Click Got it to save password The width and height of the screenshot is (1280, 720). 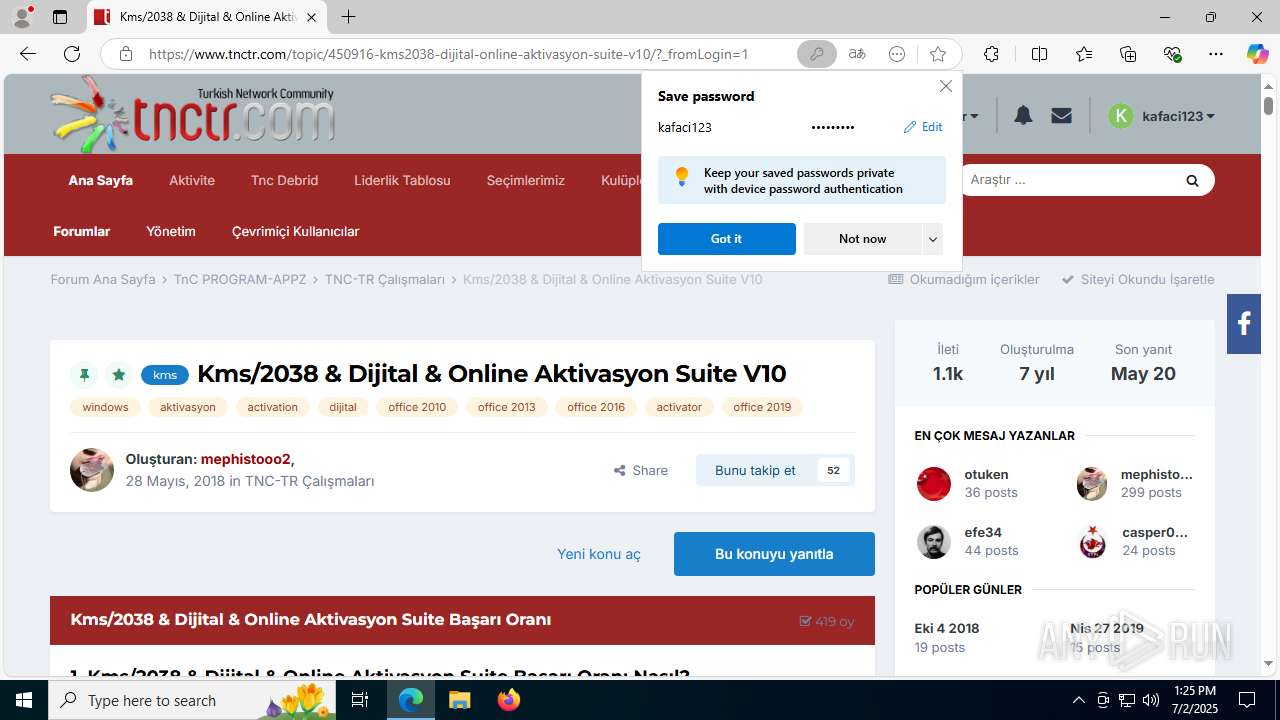[x=727, y=239]
